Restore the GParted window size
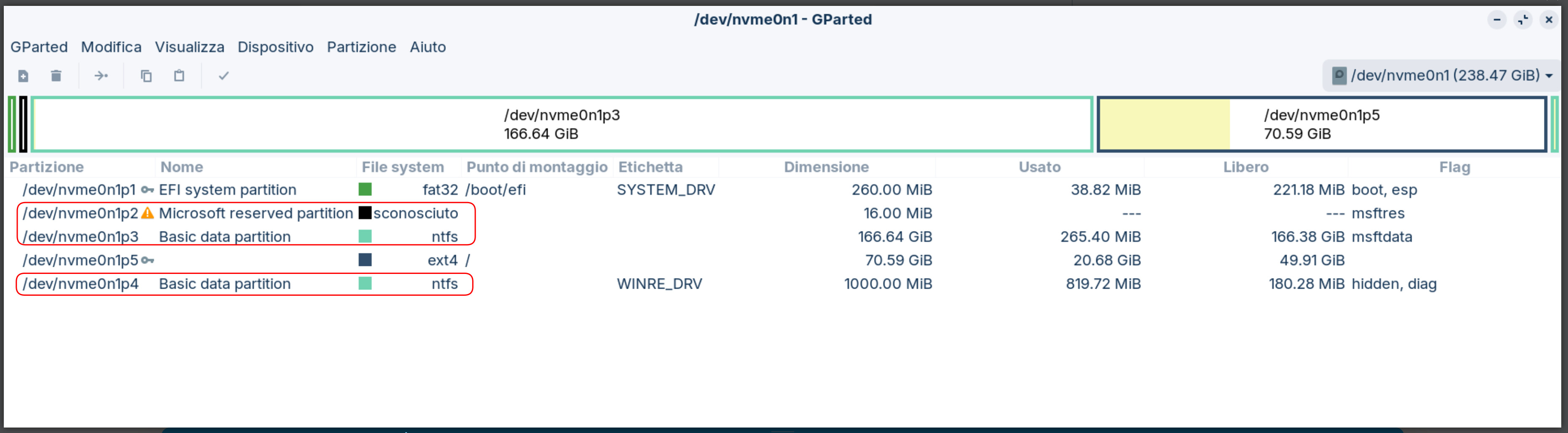The width and height of the screenshot is (1568, 433). [1523, 20]
